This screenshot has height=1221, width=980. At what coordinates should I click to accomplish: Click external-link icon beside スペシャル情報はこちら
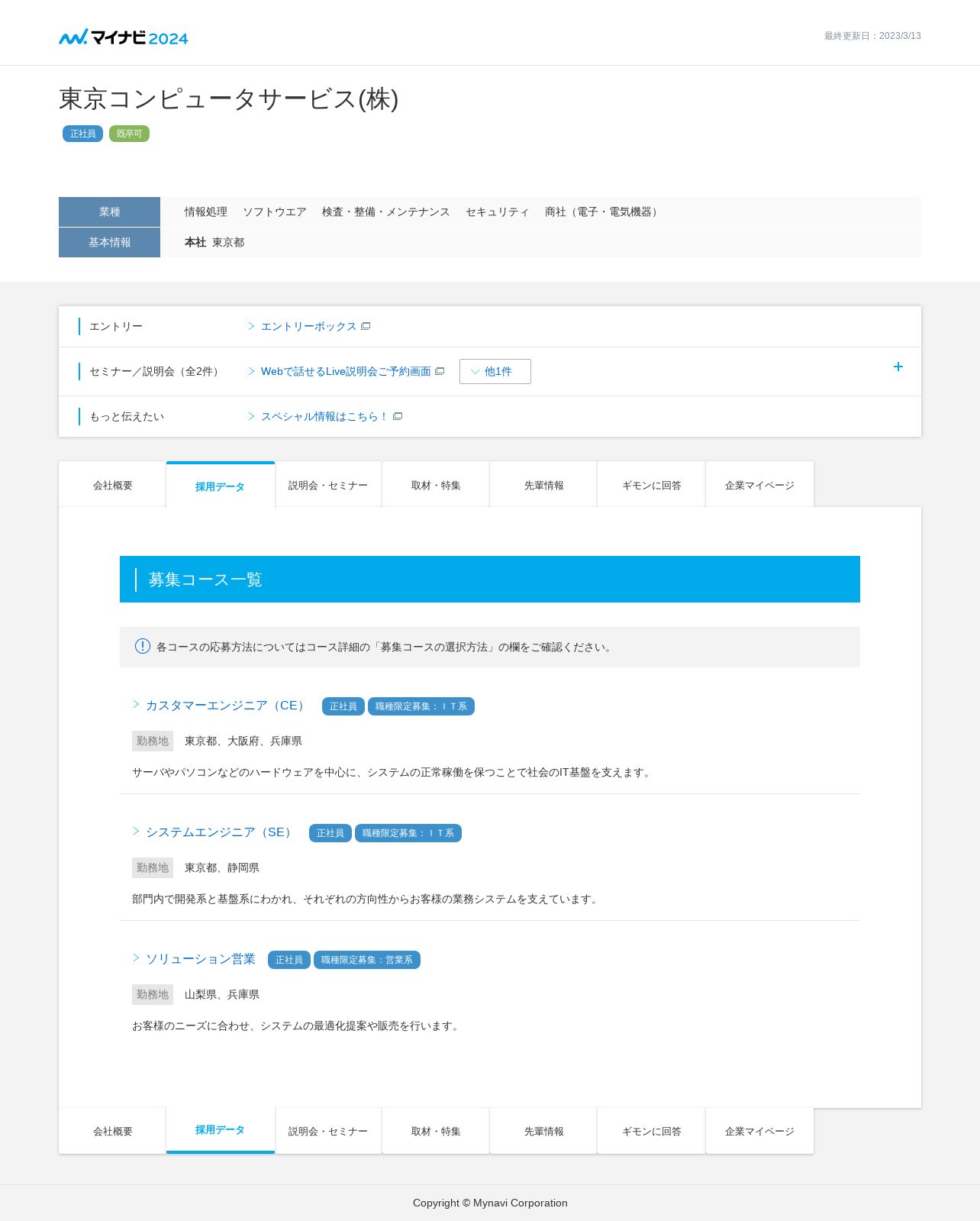[x=398, y=416]
